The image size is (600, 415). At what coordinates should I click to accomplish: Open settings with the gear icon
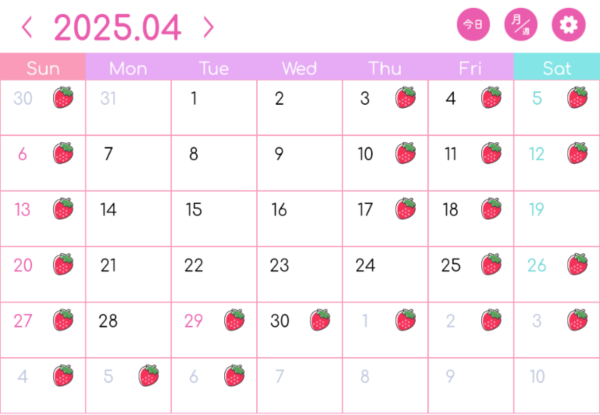568,25
